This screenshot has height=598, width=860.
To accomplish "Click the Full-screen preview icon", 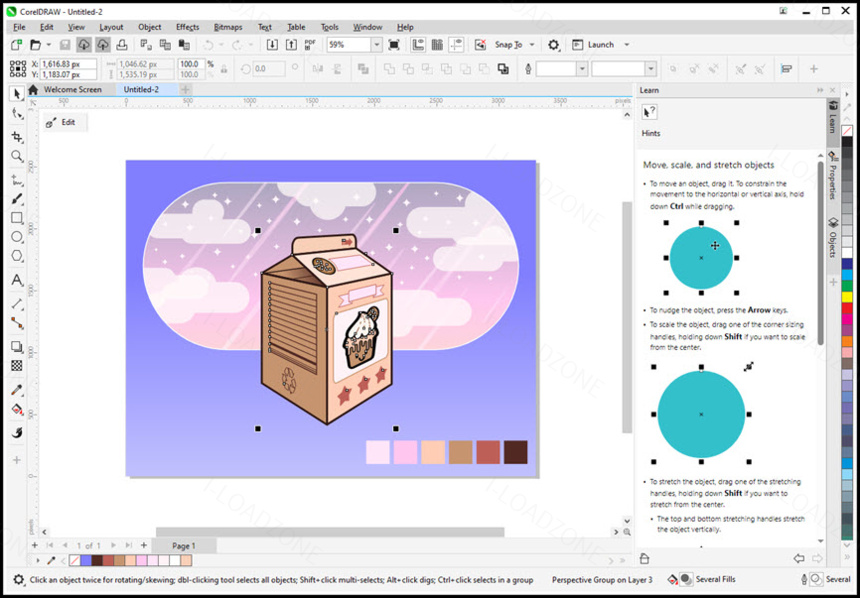I will [x=393, y=44].
